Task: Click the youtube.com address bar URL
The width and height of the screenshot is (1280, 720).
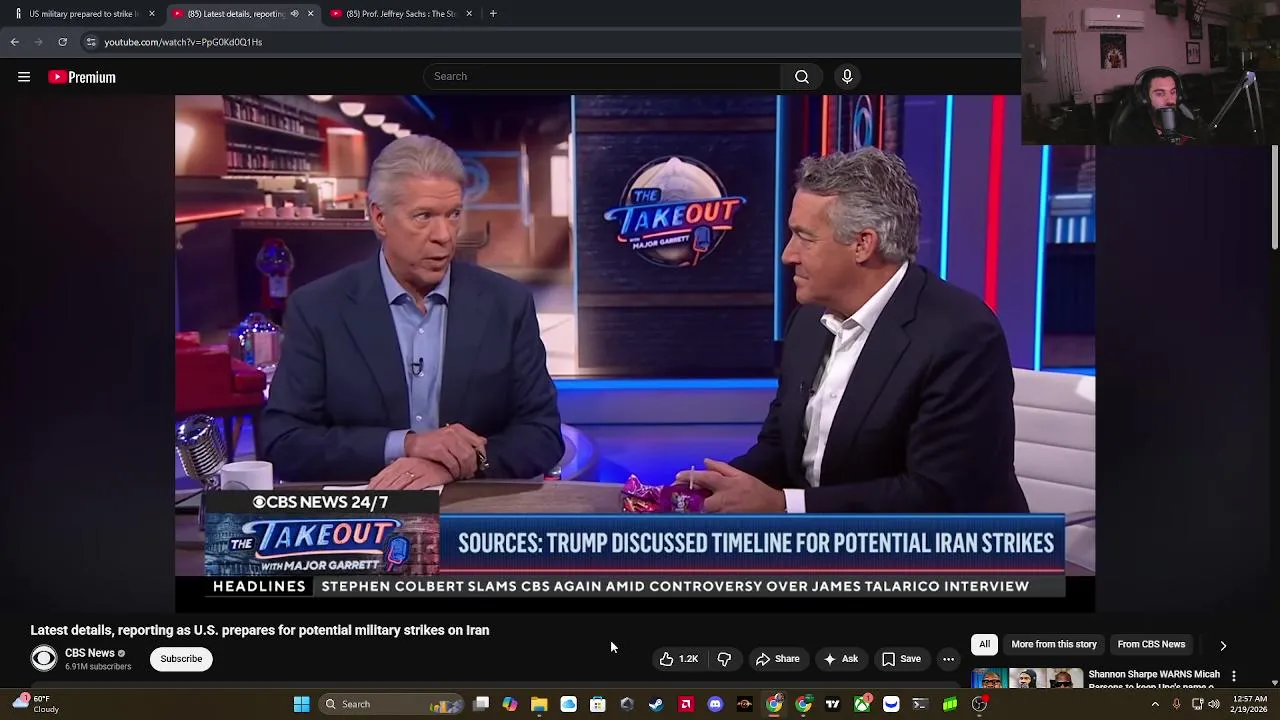Action: 183,42
